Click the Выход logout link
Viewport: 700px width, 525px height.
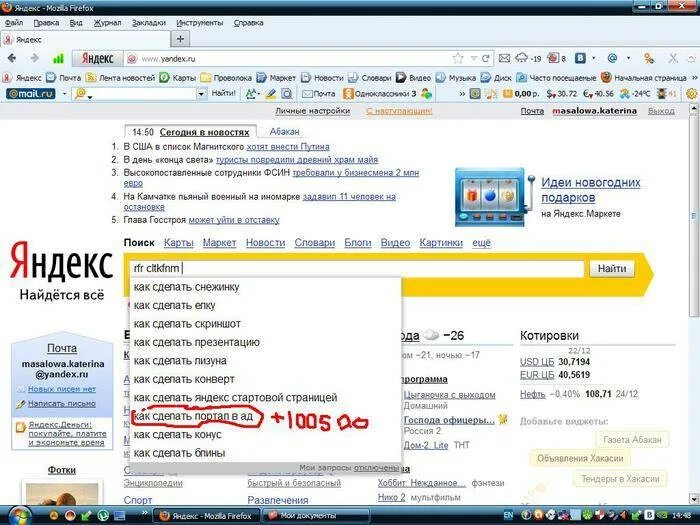point(661,111)
